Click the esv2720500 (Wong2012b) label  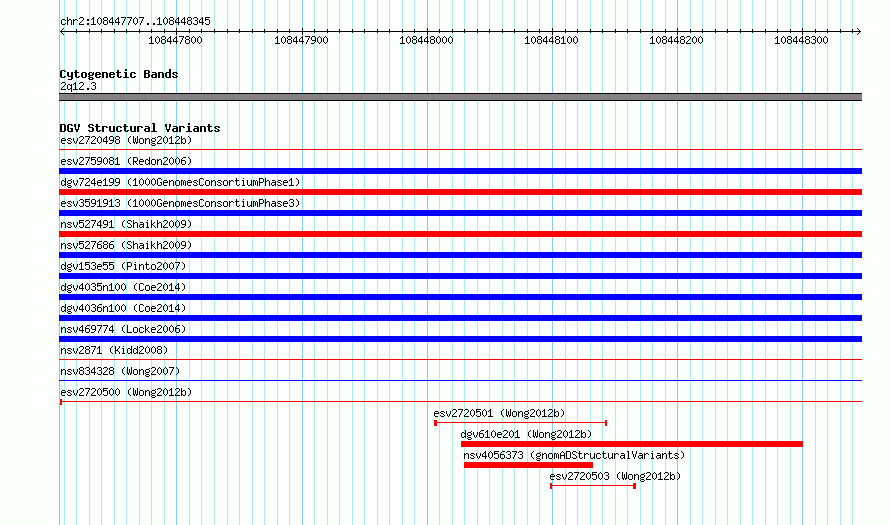click(126, 392)
